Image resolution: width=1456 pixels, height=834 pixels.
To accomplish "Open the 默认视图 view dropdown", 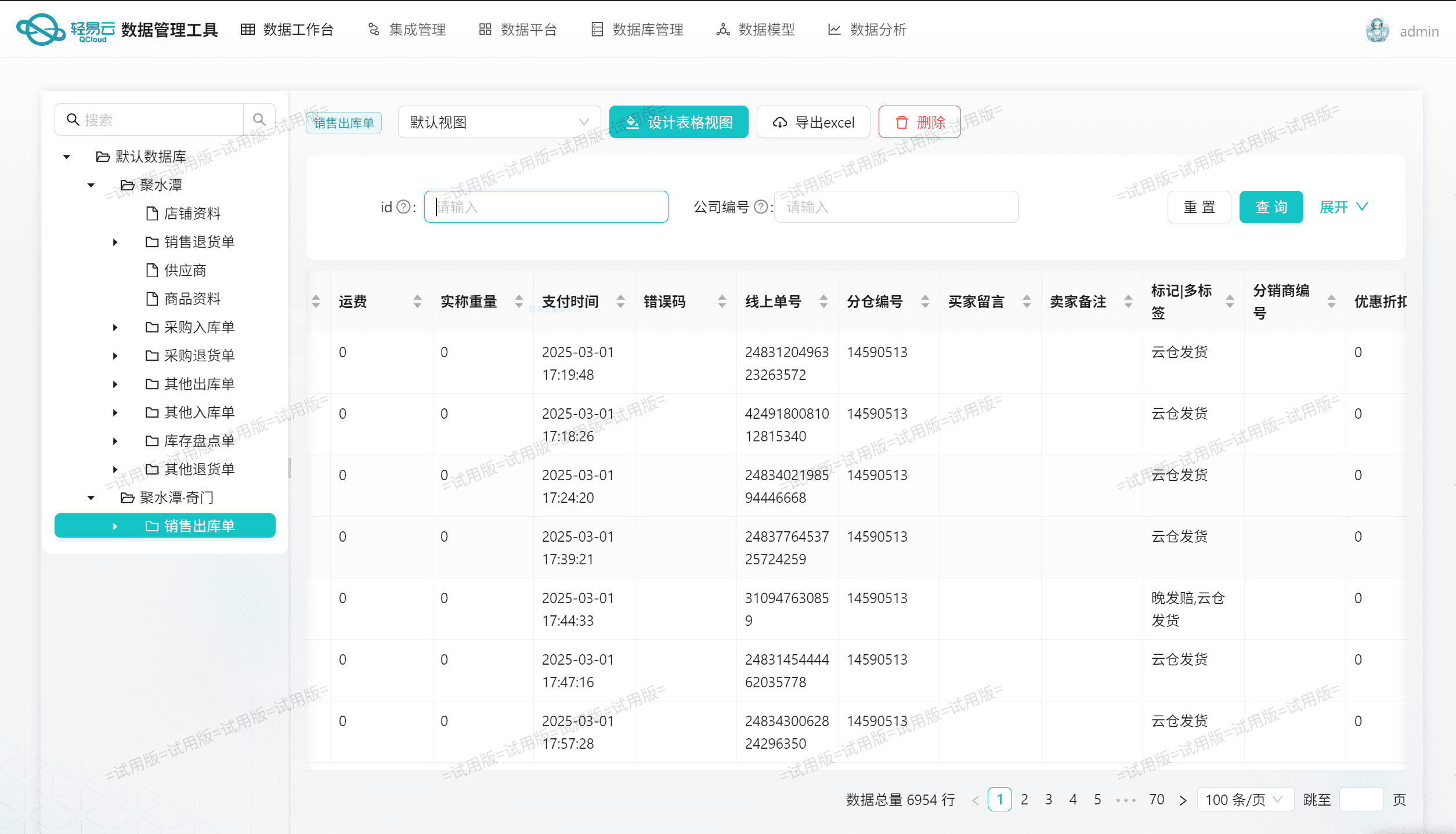I will 499,122.
